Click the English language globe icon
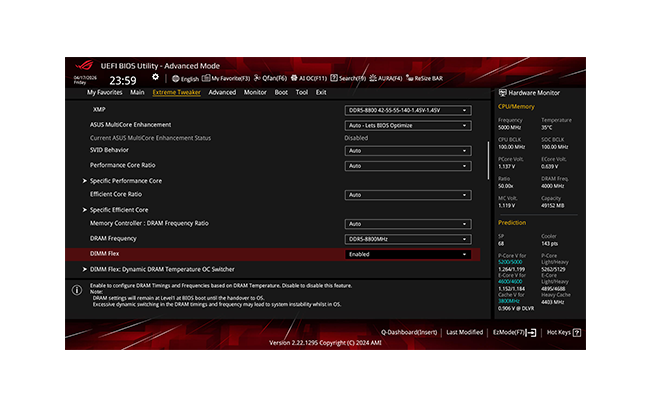Screen dimensions: 650x412 (x=175, y=78)
